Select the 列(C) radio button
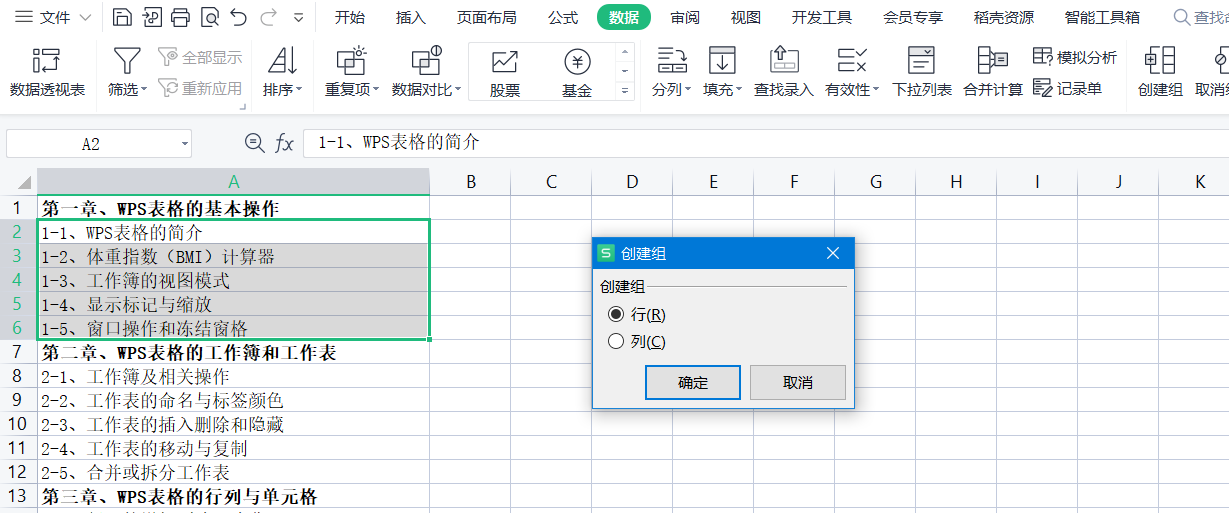The height and width of the screenshot is (513, 1229). pos(616,342)
